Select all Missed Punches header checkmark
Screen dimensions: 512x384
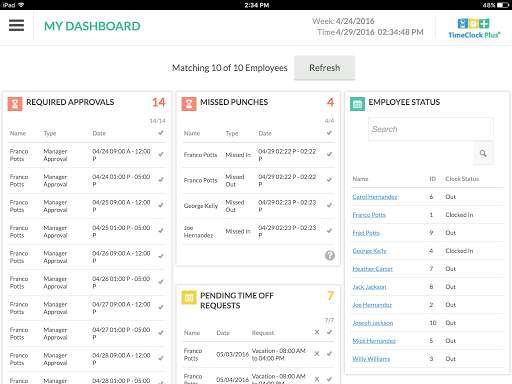[x=329, y=133]
